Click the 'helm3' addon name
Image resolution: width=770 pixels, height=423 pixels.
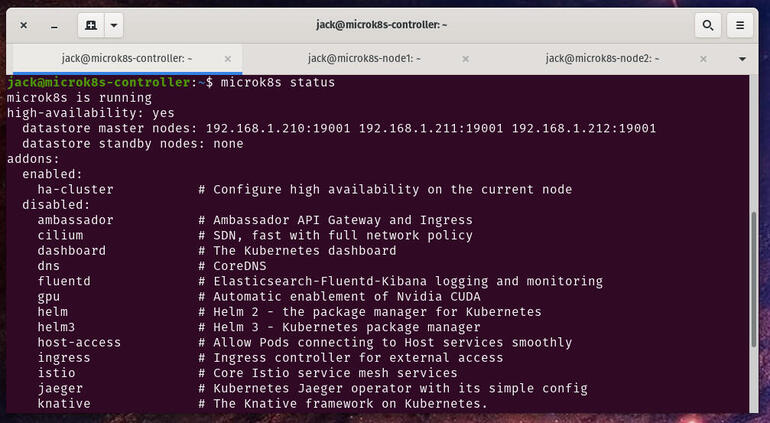(x=56, y=327)
